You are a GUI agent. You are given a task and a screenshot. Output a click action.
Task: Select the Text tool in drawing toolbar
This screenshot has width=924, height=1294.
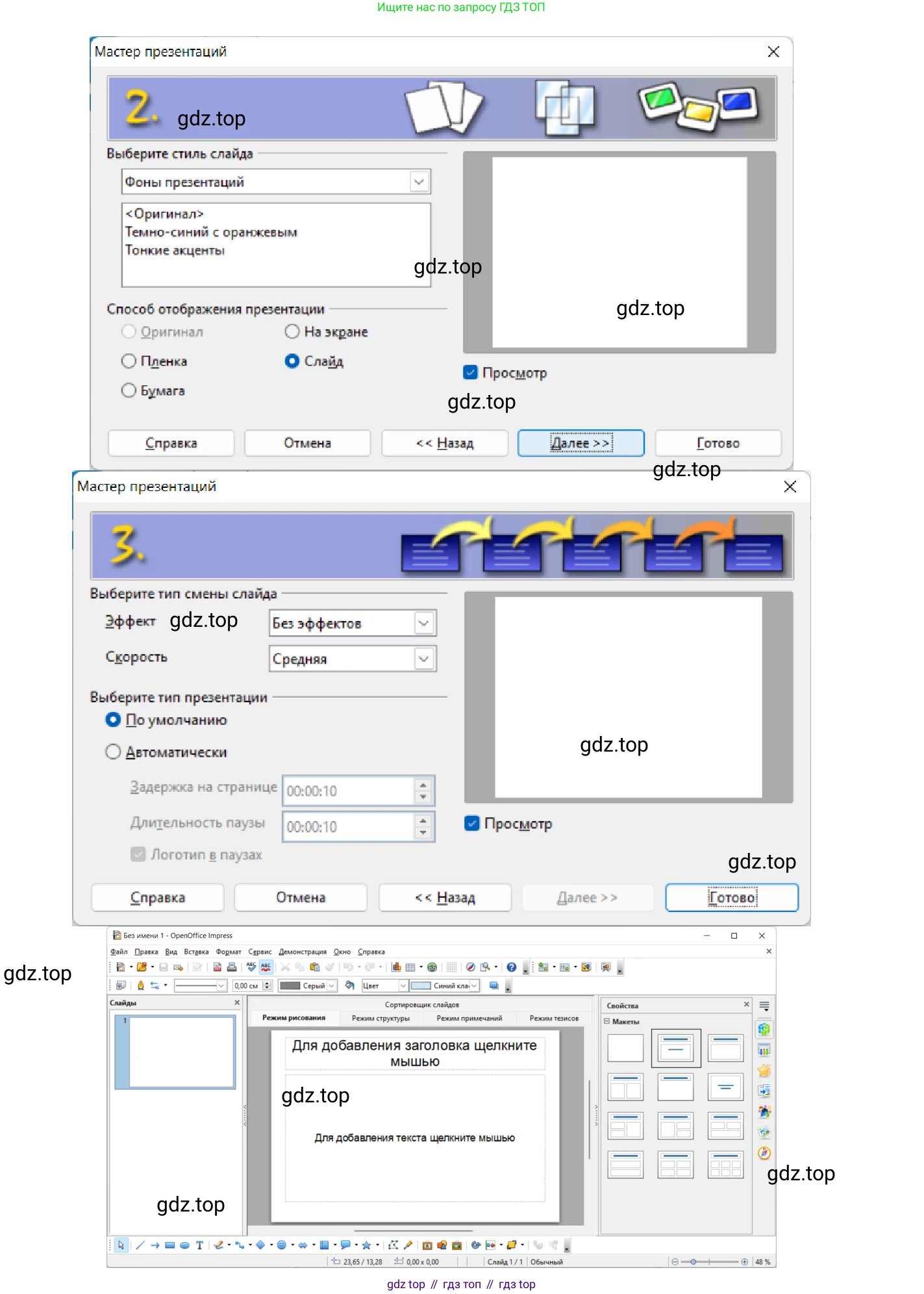click(x=199, y=1245)
